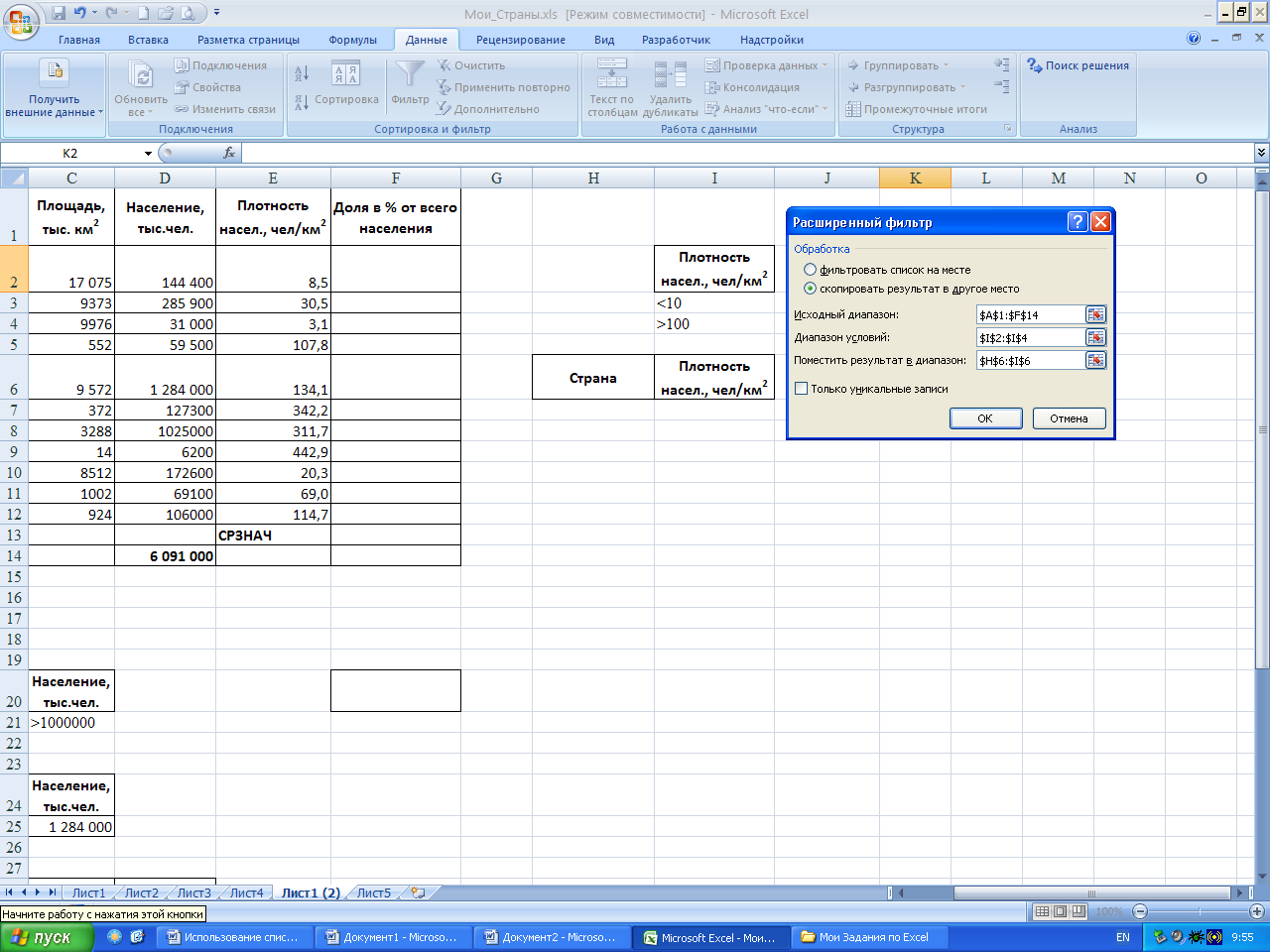Click Clear filter (Очистить)

(471, 65)
